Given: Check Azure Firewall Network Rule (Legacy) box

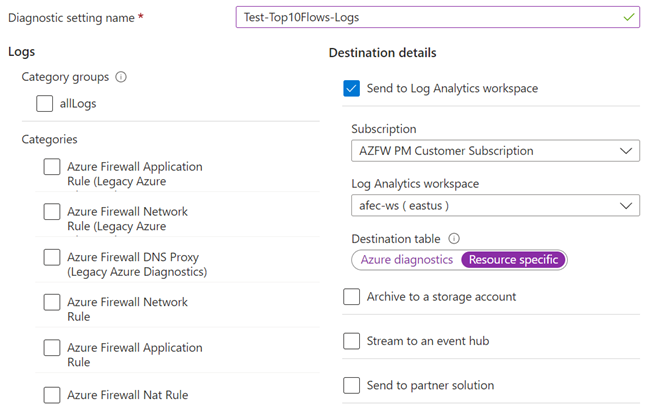Looking at the screenshot, I should 52,212.
